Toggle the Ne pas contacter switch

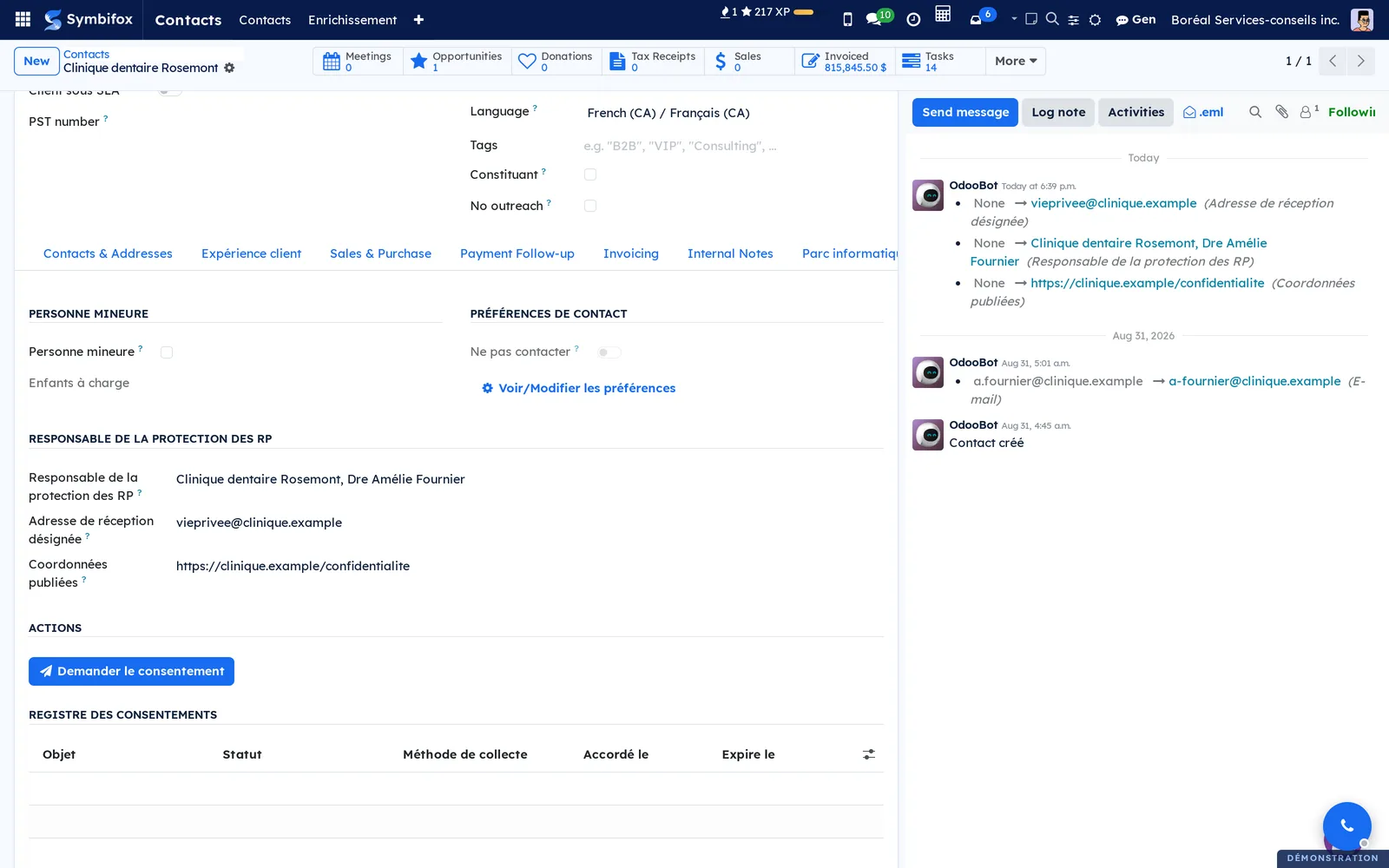click(609, 352)
